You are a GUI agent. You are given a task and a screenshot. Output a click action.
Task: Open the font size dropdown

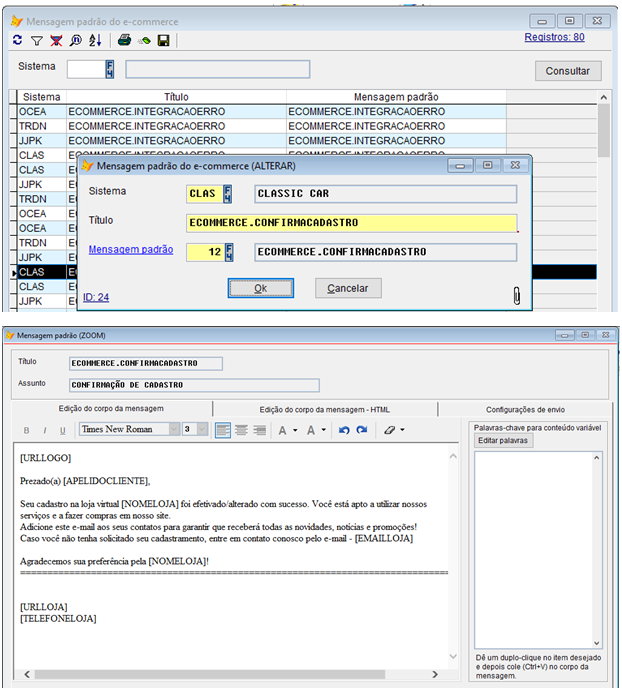[201, 430]
